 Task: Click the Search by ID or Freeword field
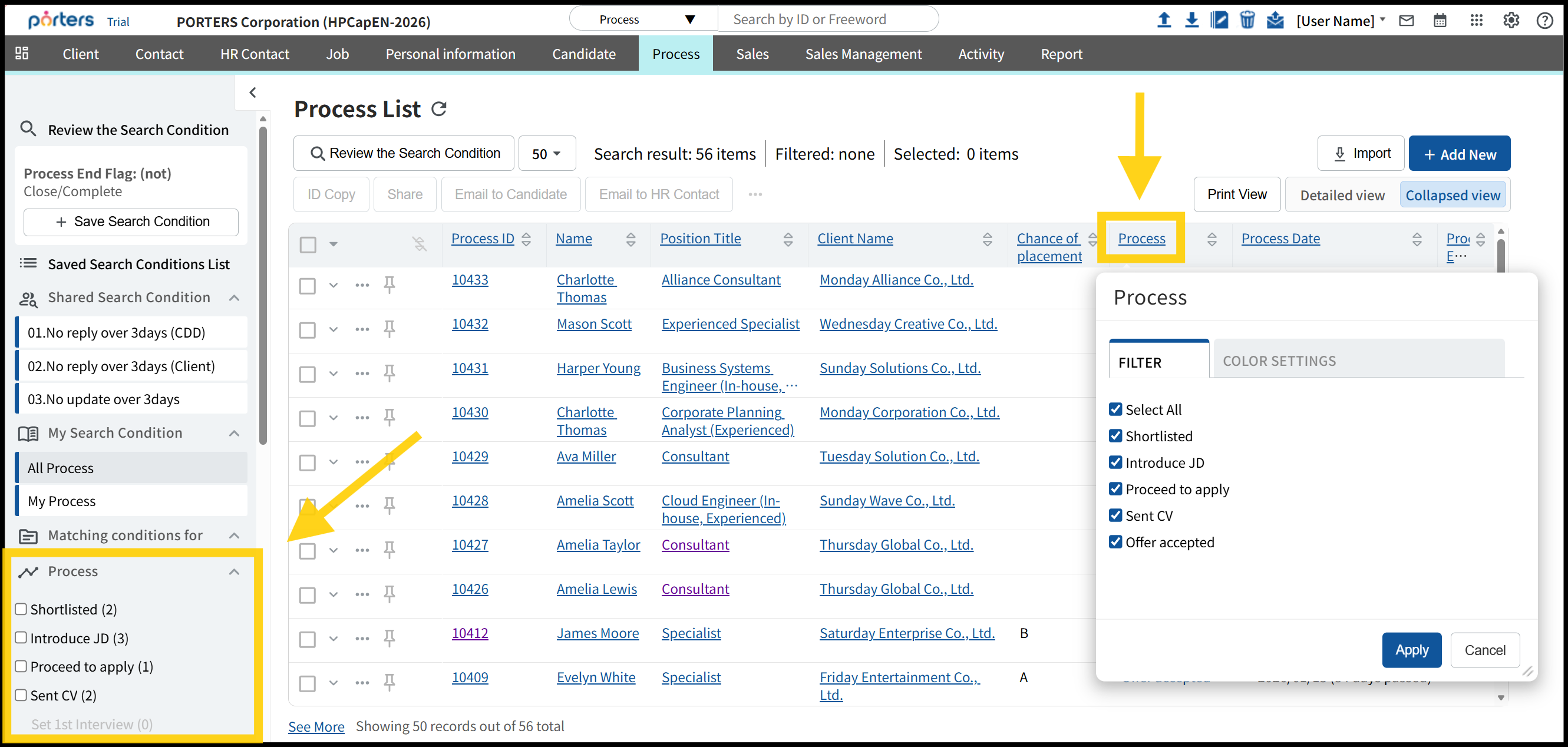click(828, 19)
